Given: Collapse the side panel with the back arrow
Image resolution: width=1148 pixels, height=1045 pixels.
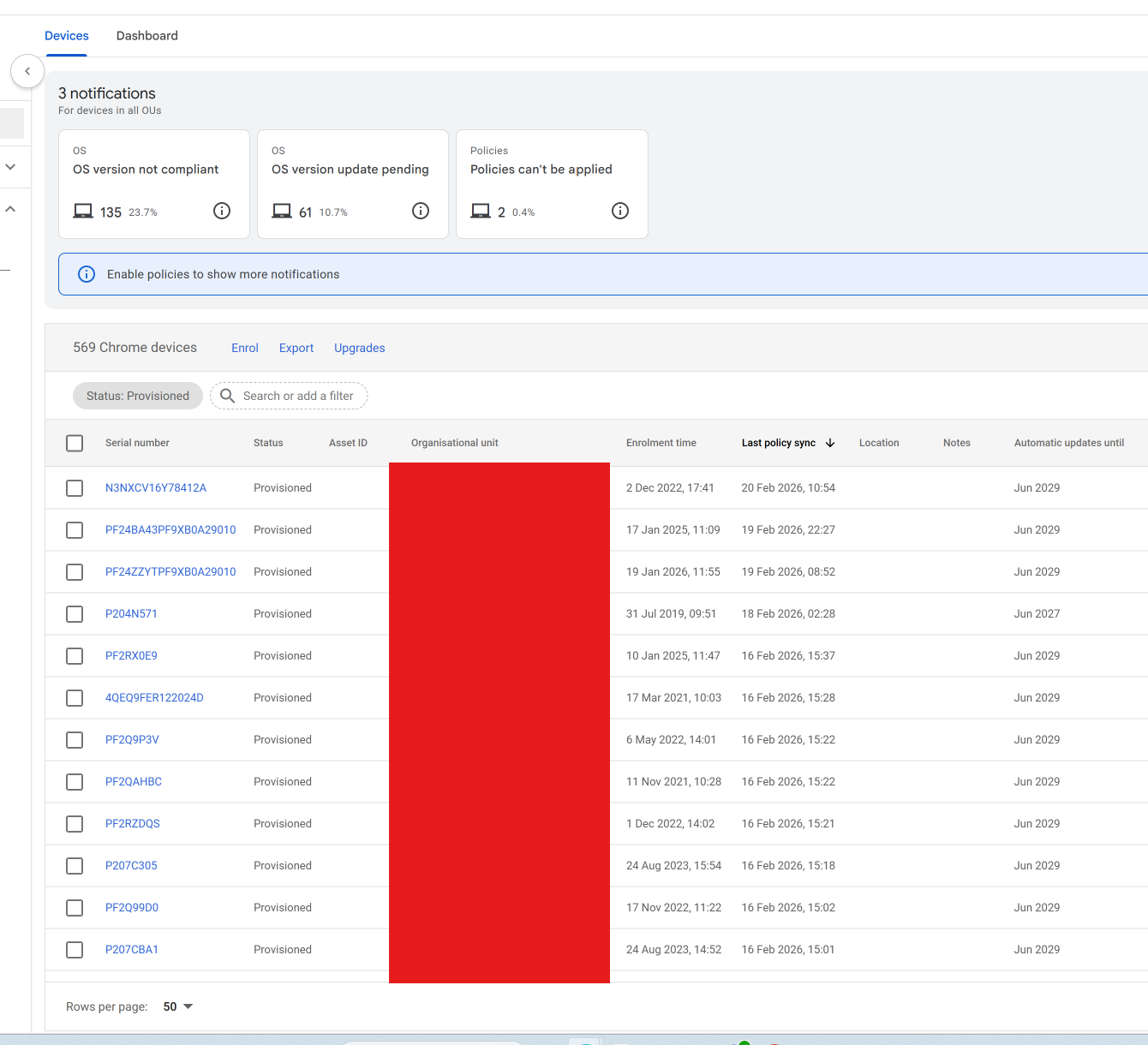Looking at the screenshot, I should pyautogui.click(x=27, y=71).
